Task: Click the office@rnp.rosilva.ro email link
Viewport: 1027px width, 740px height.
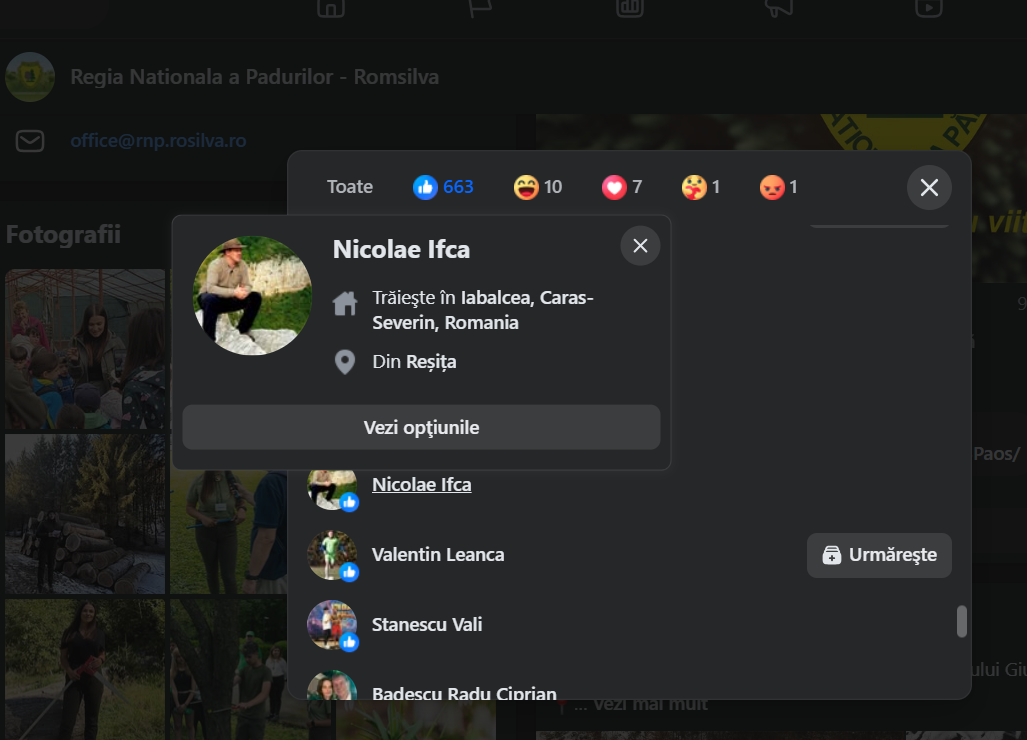Action: pyautogui.click(x=158, y=141)
